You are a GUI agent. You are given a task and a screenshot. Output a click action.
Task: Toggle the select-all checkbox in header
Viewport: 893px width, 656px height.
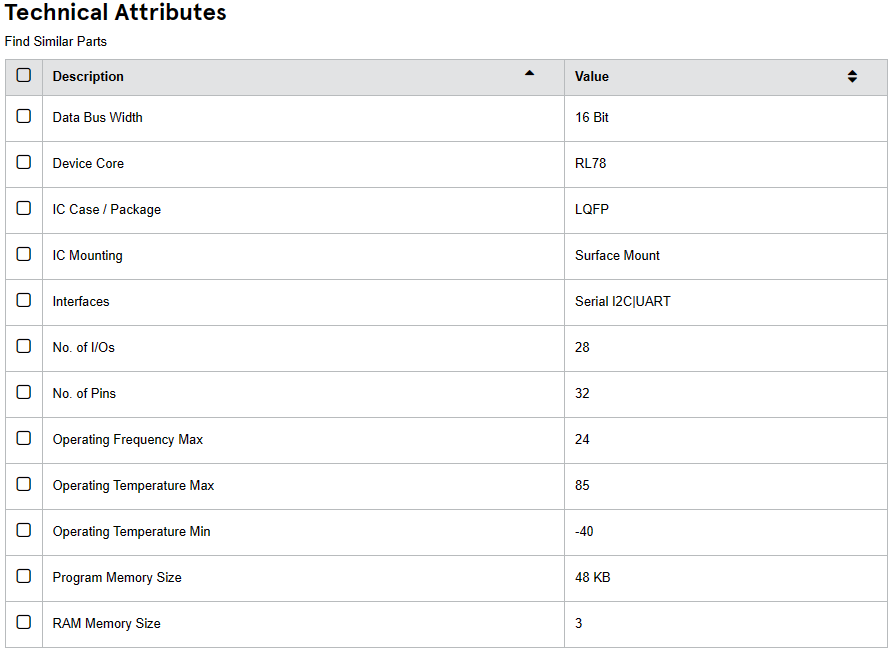[x=24, y=76]
